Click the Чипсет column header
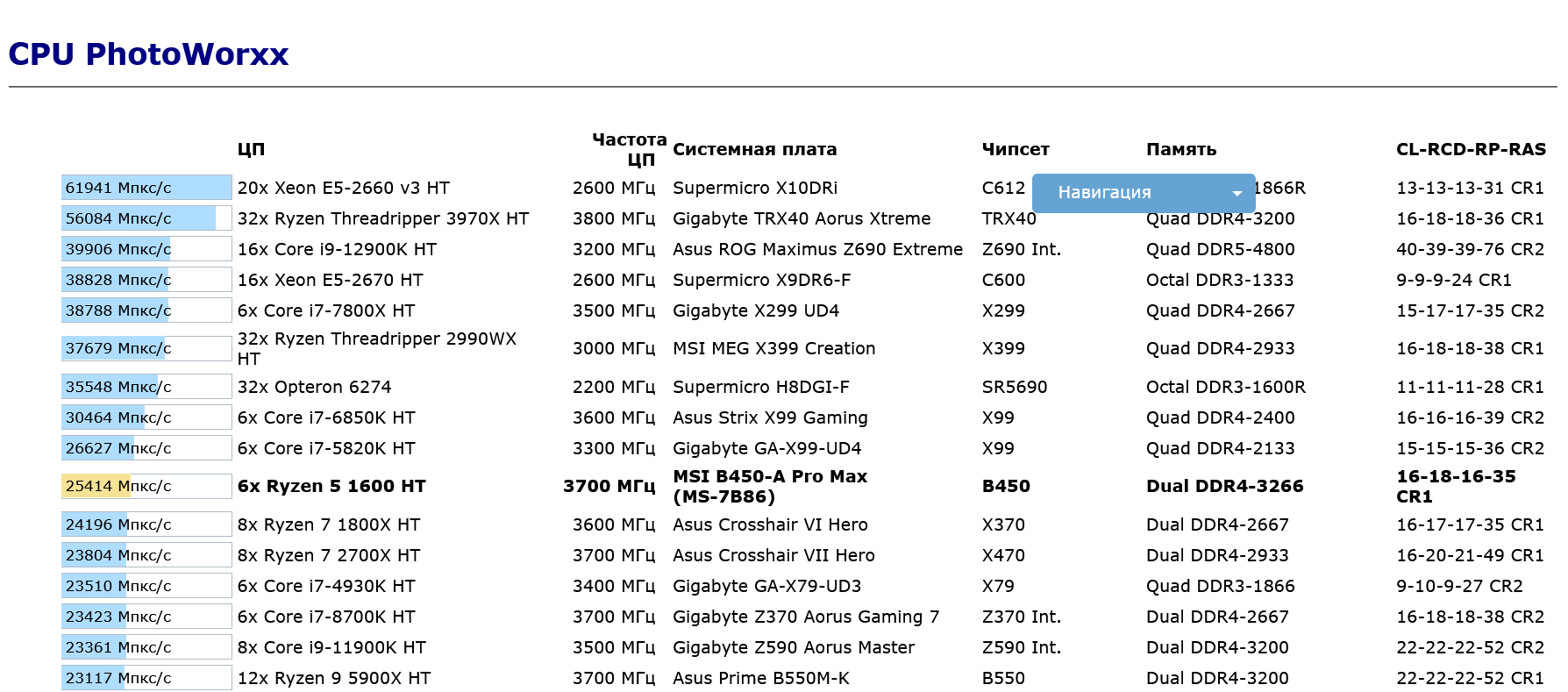 point(1016,149)
